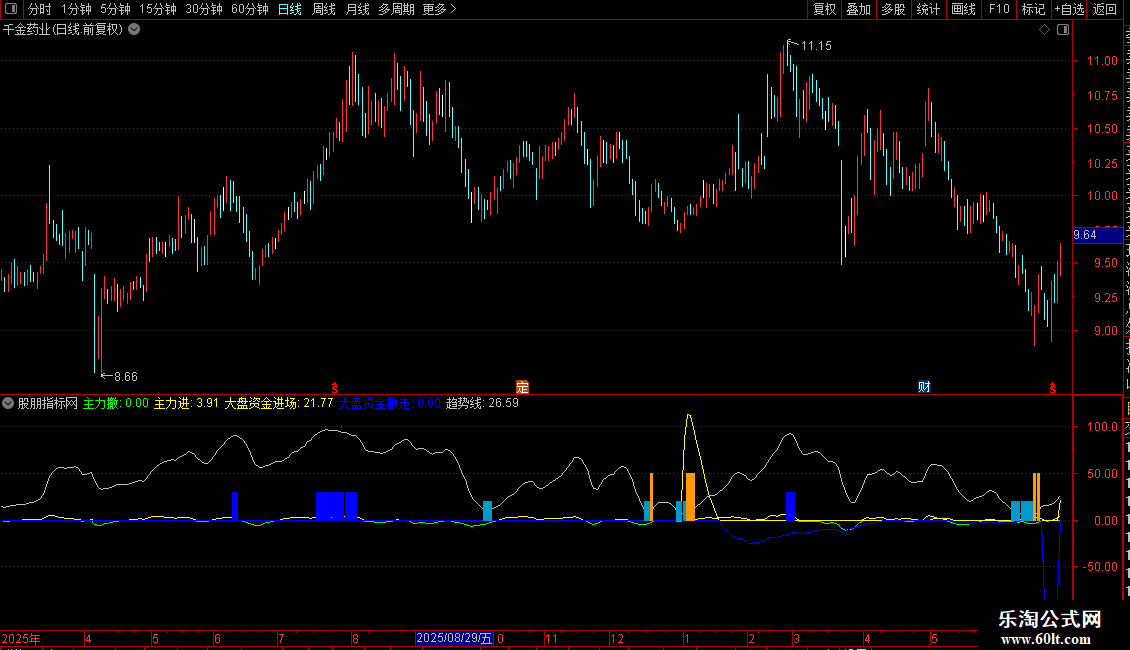This screenshot has height=650, width=1130.
Task: Click the 返回 back button
Action: [1104, 9]
